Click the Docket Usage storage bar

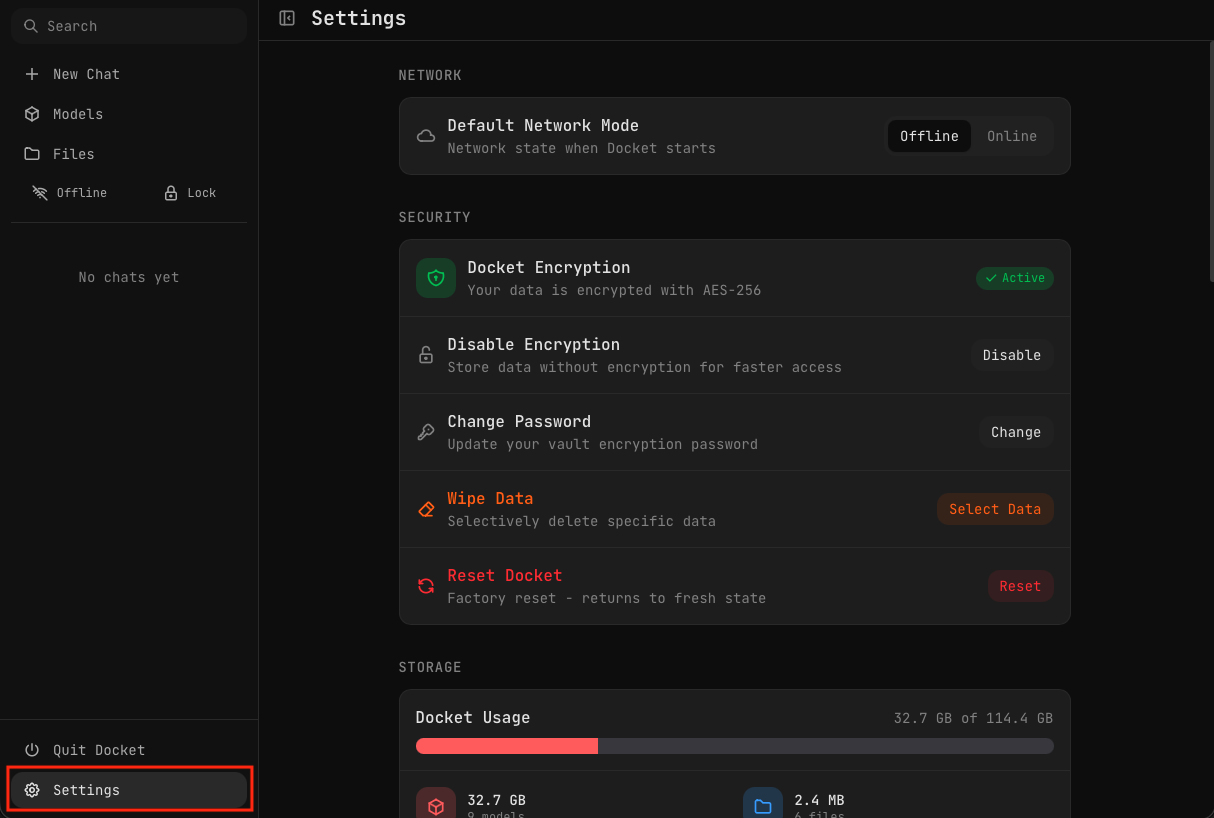tap(734, 746)
